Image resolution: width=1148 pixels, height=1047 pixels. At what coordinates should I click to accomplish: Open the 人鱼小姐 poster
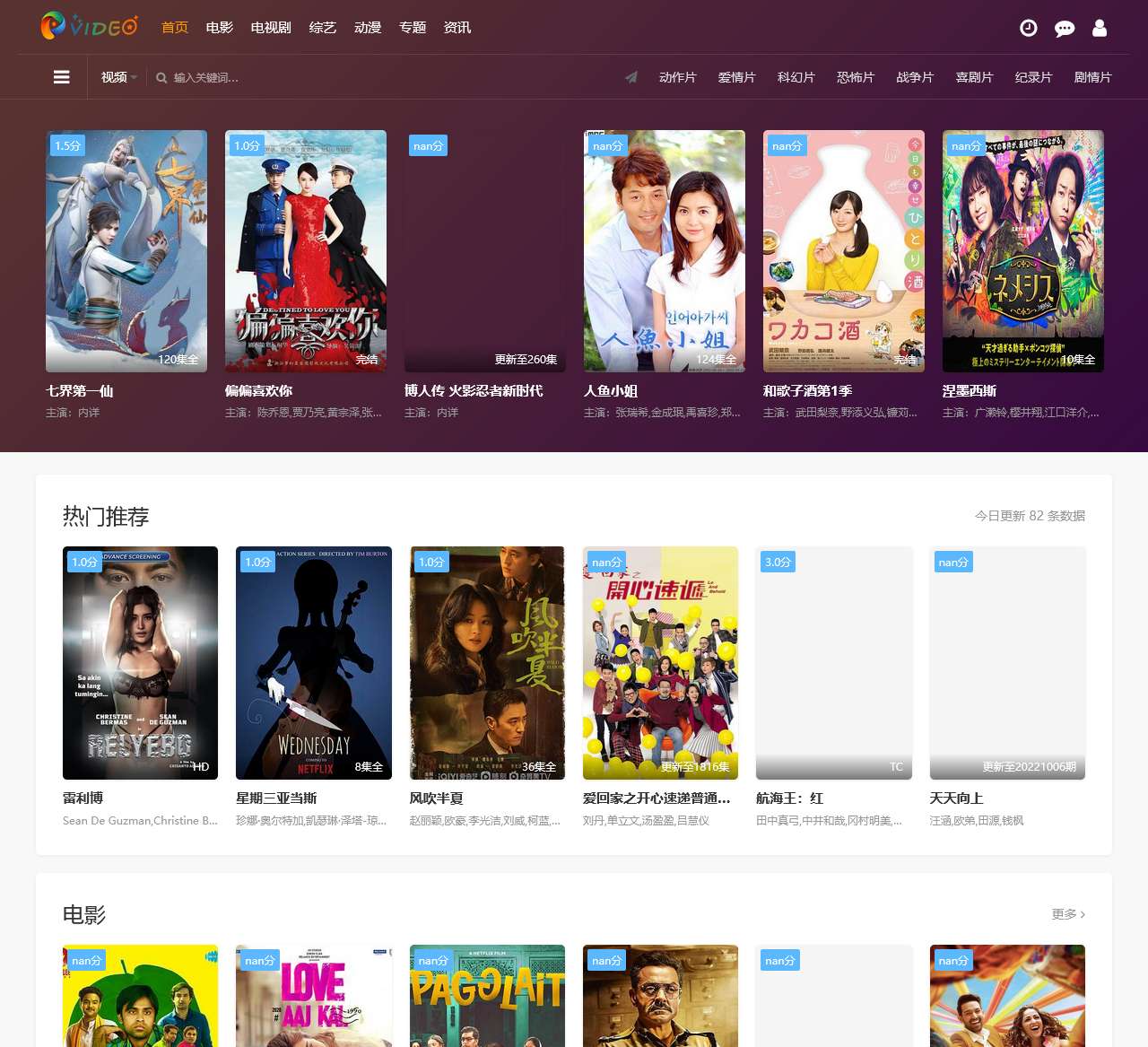[665, 251]
